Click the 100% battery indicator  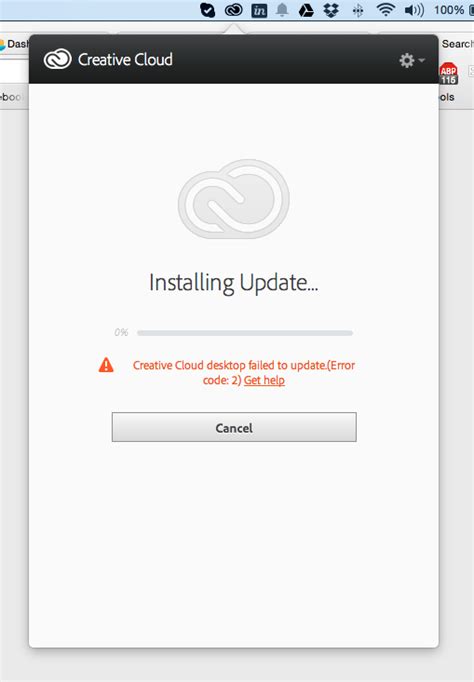(453, 10)
